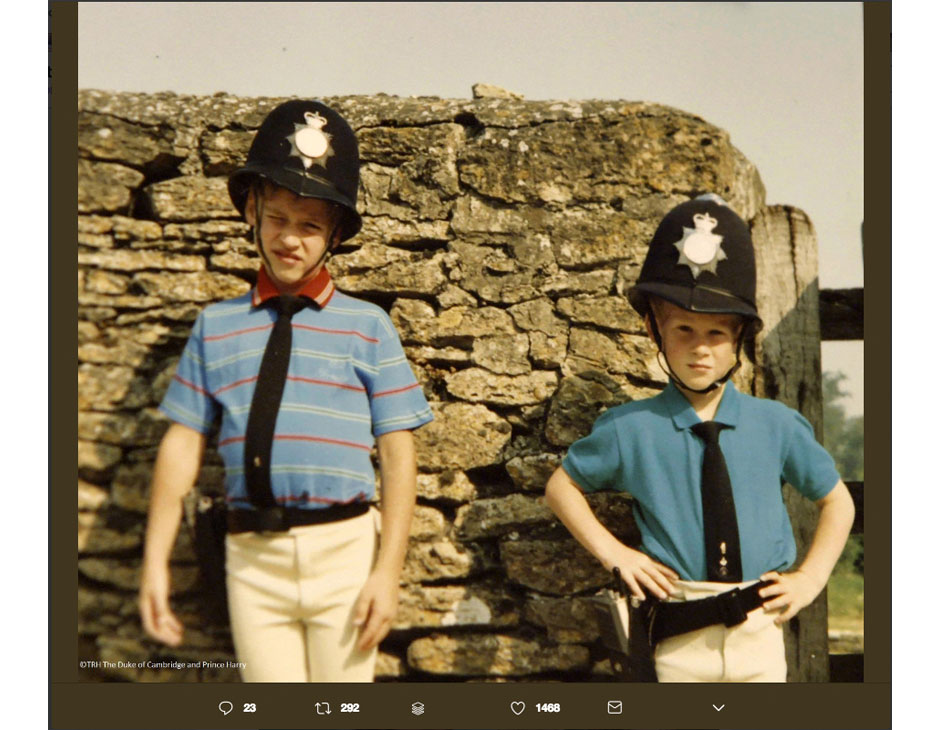
Task: Click the copyright caption text on photo
Action: [x=163, y=665]
